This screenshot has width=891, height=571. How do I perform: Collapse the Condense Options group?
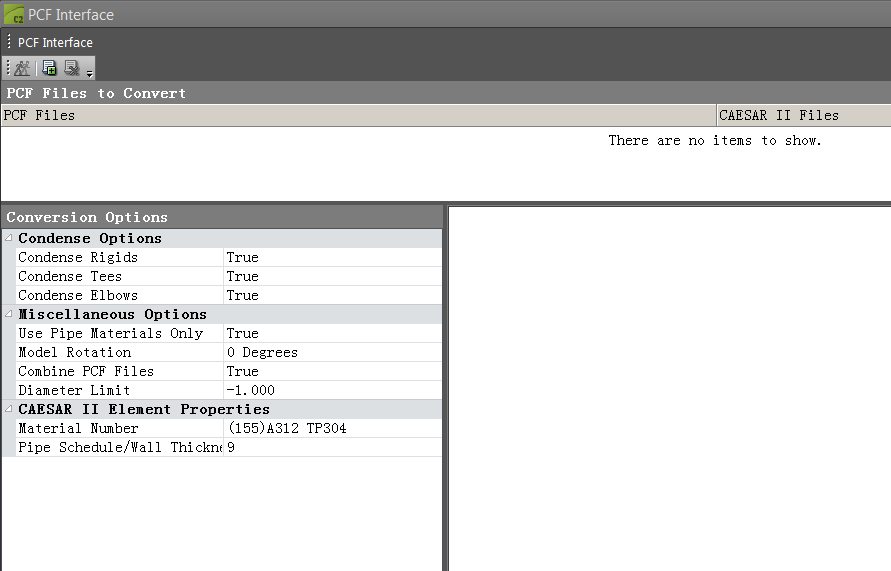(9, 238)
